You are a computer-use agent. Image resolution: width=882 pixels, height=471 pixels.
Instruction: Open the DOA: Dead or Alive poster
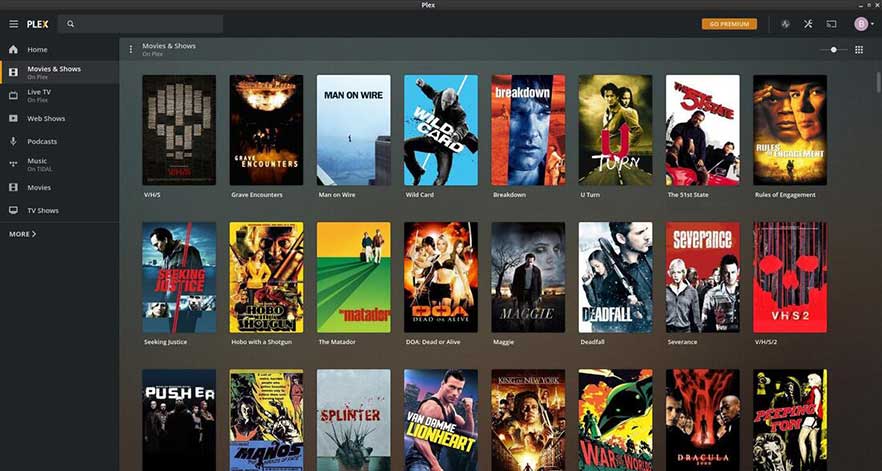pos(441,277)
